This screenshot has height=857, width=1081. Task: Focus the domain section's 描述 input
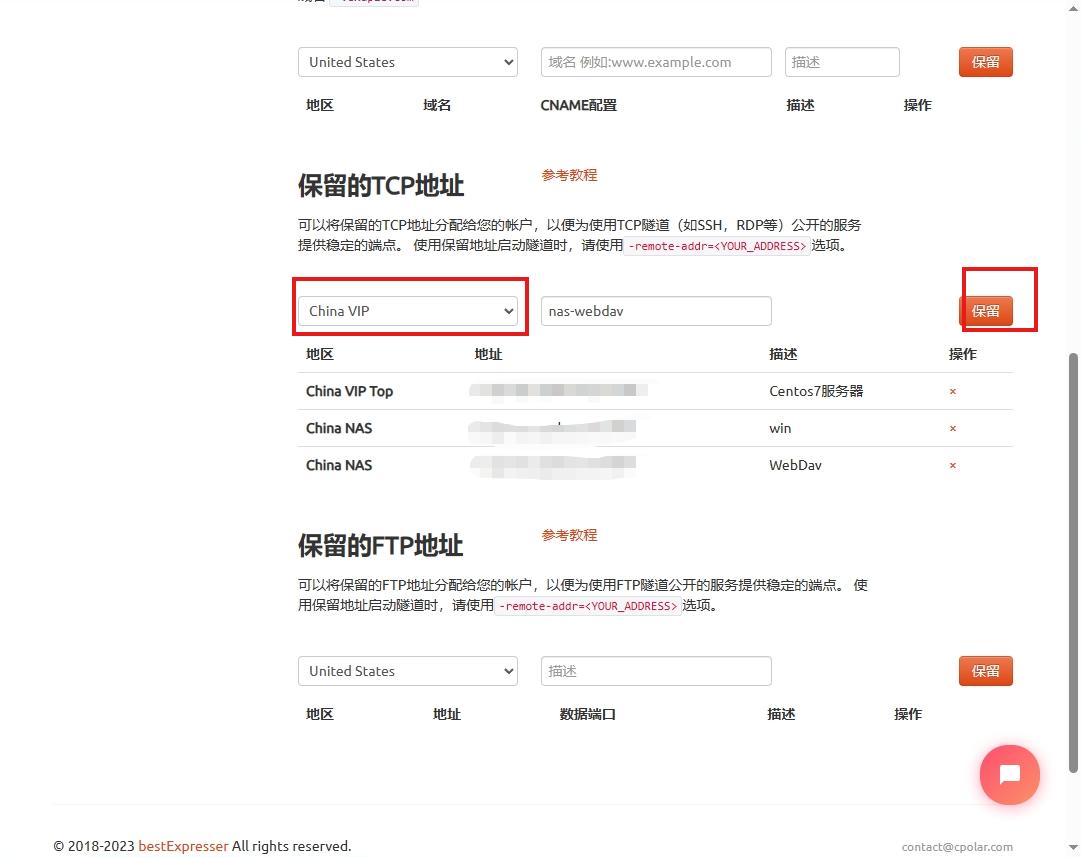842,62
